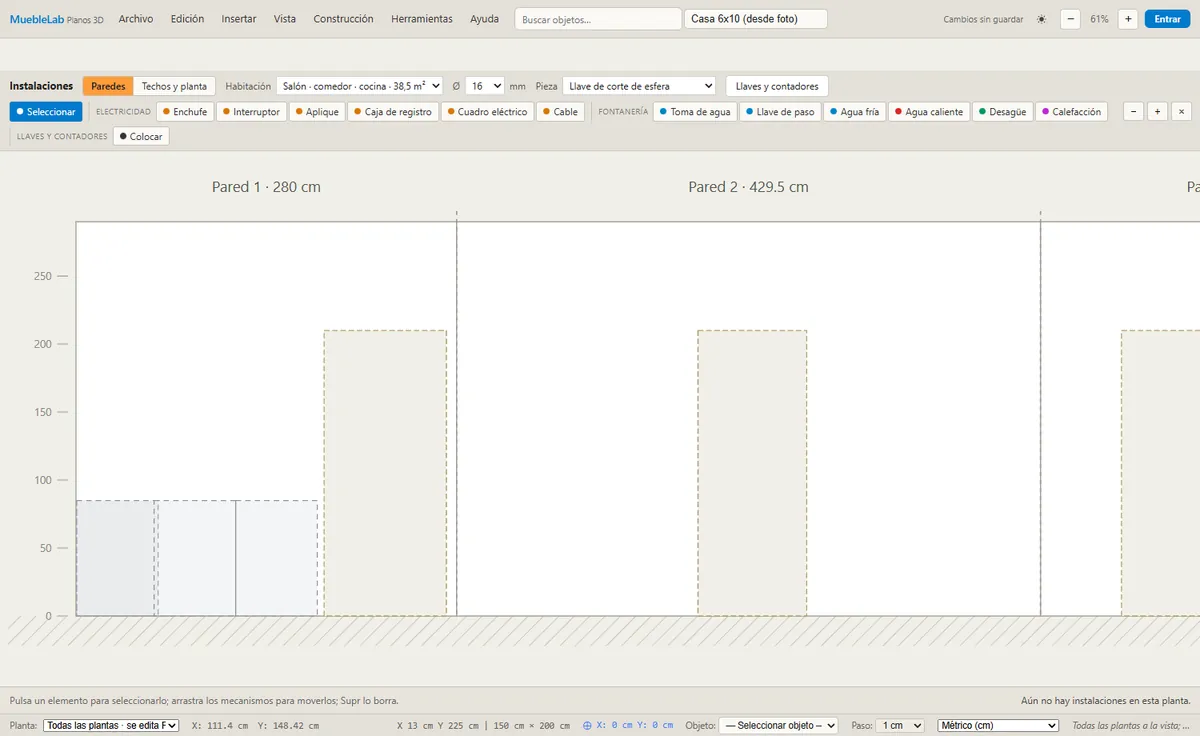Pick the Enchufe electrical tool
The image size is (1200, 736).
coord(185,112)
